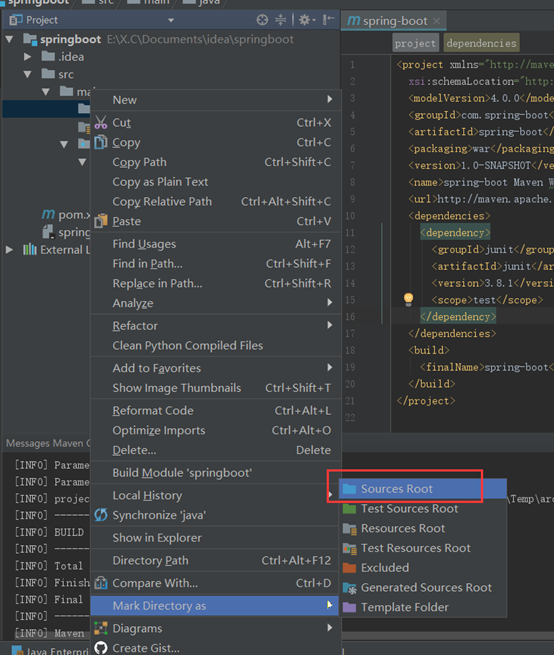Click the Maven icon on spring-boot tab
This screenshot has height=655, width=554.
(353, 20)
